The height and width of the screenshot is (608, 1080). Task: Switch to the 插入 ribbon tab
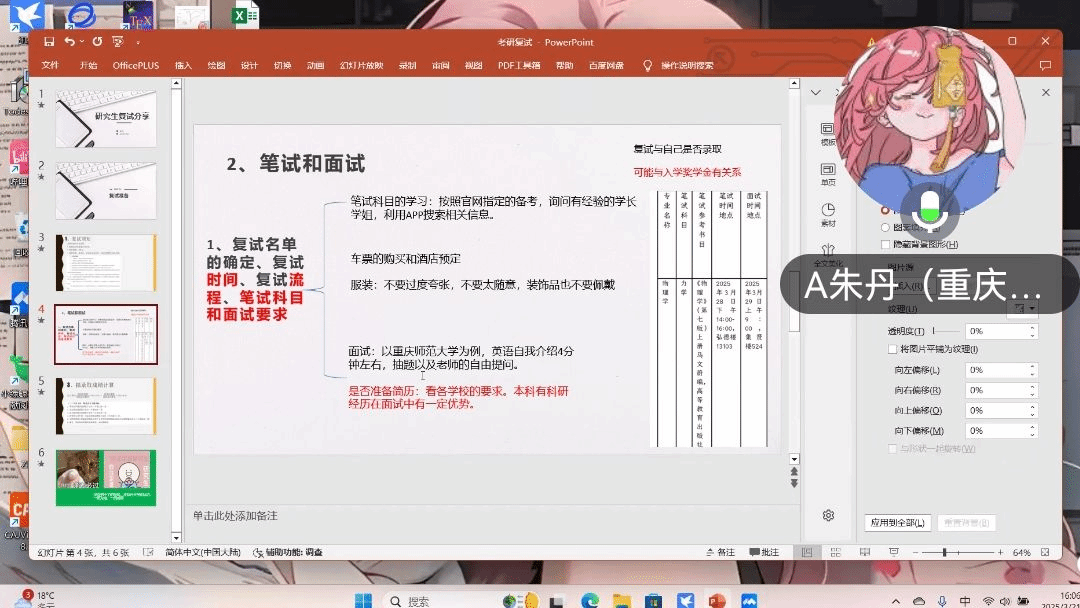[183, 65]
